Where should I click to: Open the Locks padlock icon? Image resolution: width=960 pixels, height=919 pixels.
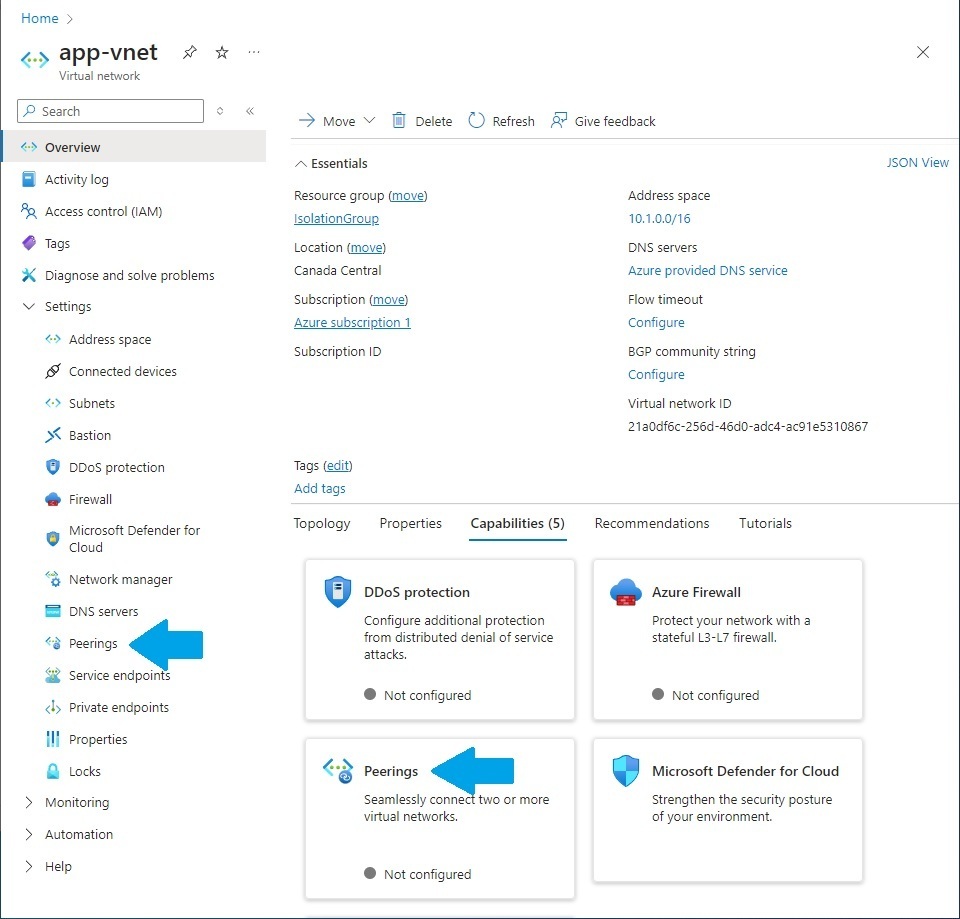point(53,771)
